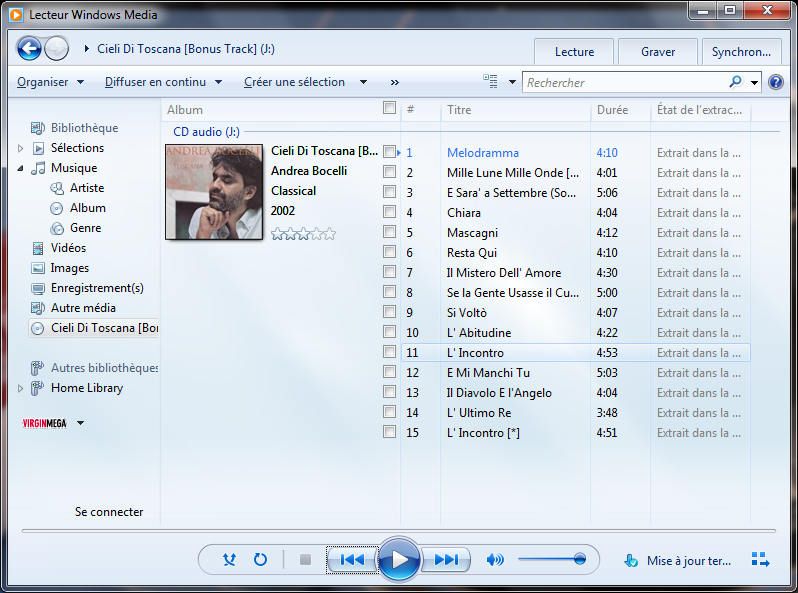Toggle the select-all tracks checkbox in header
This screenshot has height=593, width=798.
pos(389,107)
